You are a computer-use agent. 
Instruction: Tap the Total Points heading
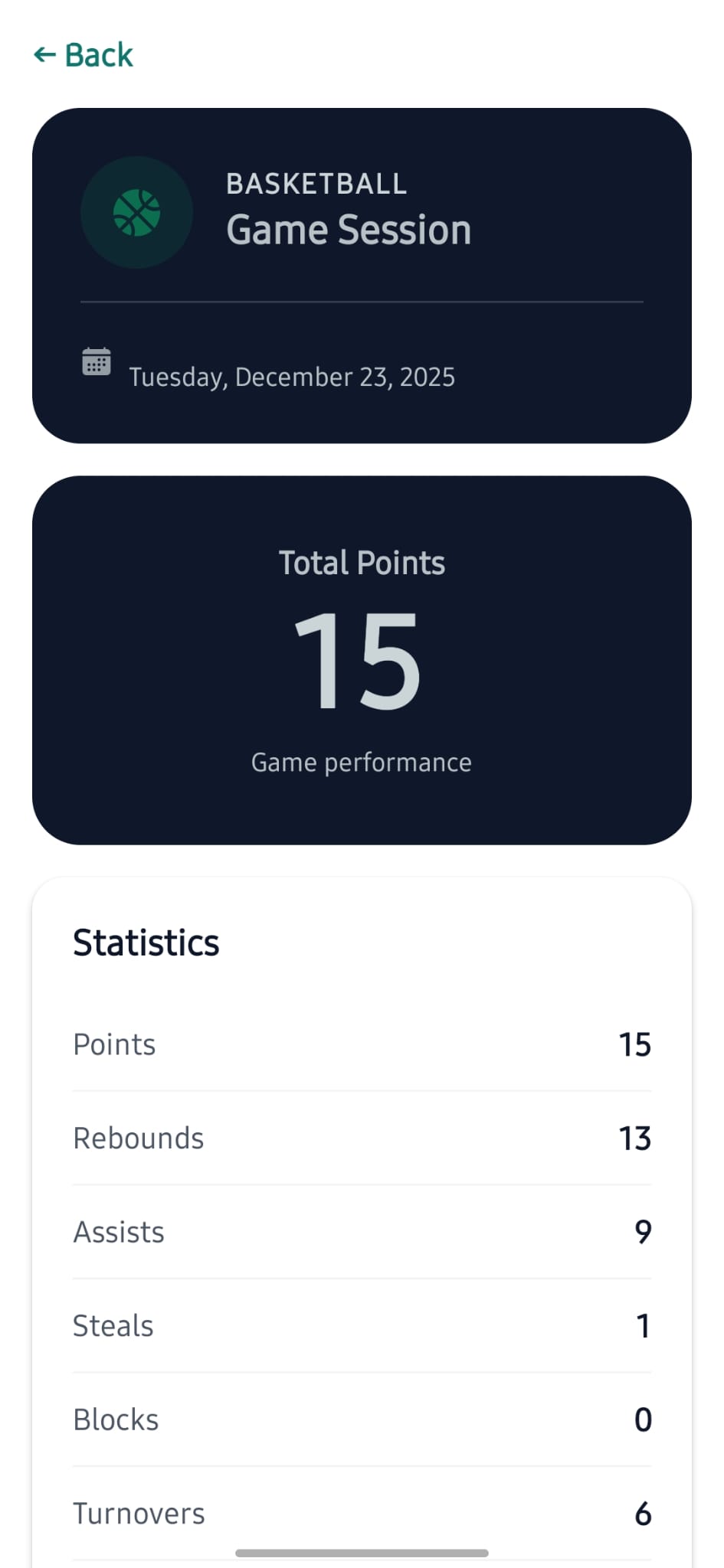point(362,563)
